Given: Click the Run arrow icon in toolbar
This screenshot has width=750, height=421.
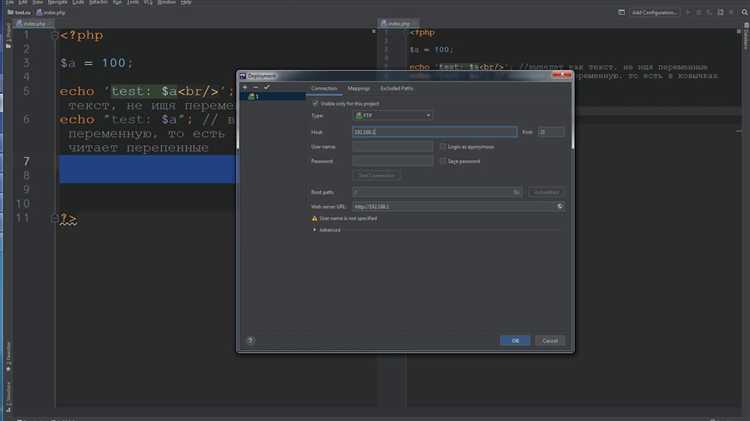Looking at the screenshot, I should 688,12.
